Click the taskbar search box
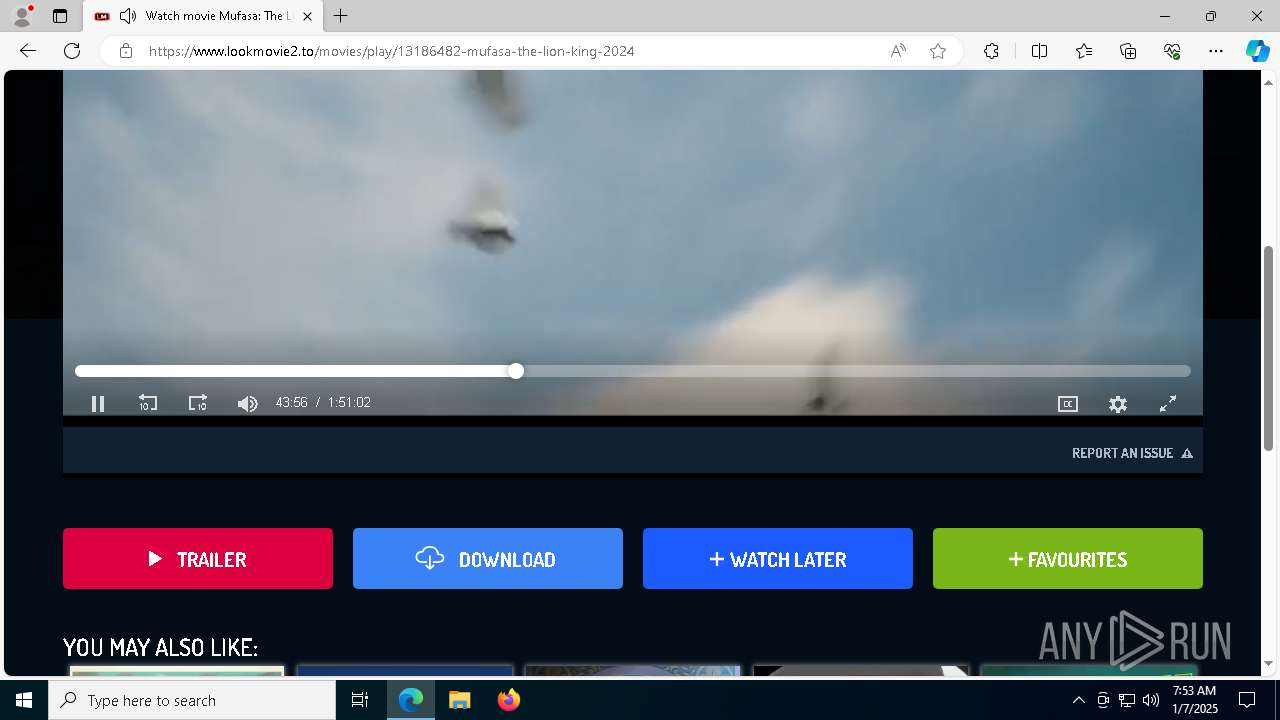The height and width of the screenshot is (720, 1280). 192,700
